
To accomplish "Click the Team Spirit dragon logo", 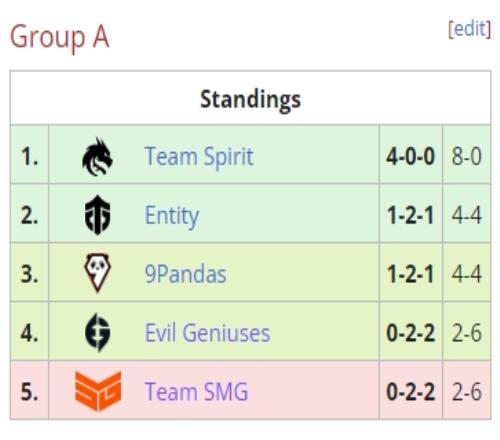I will [97, 157].
